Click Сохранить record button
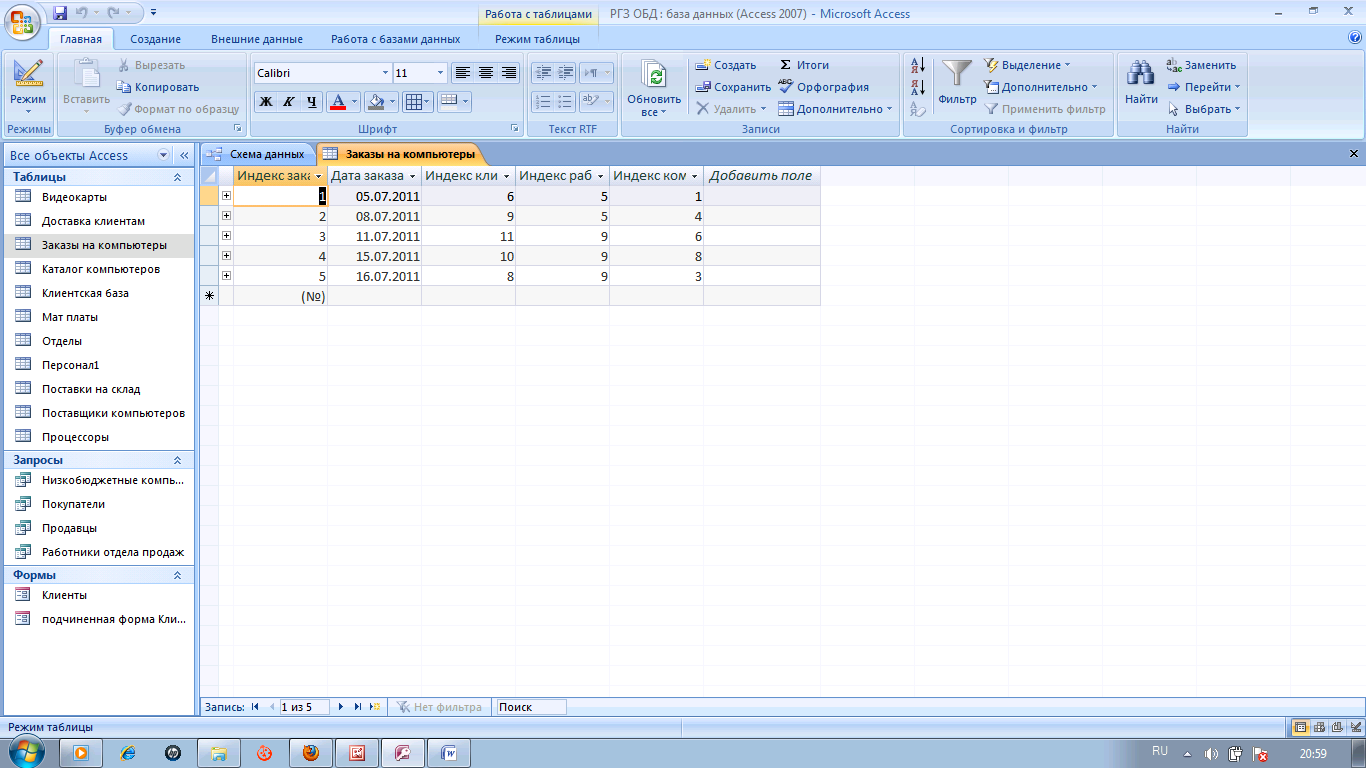 [733, 87]
